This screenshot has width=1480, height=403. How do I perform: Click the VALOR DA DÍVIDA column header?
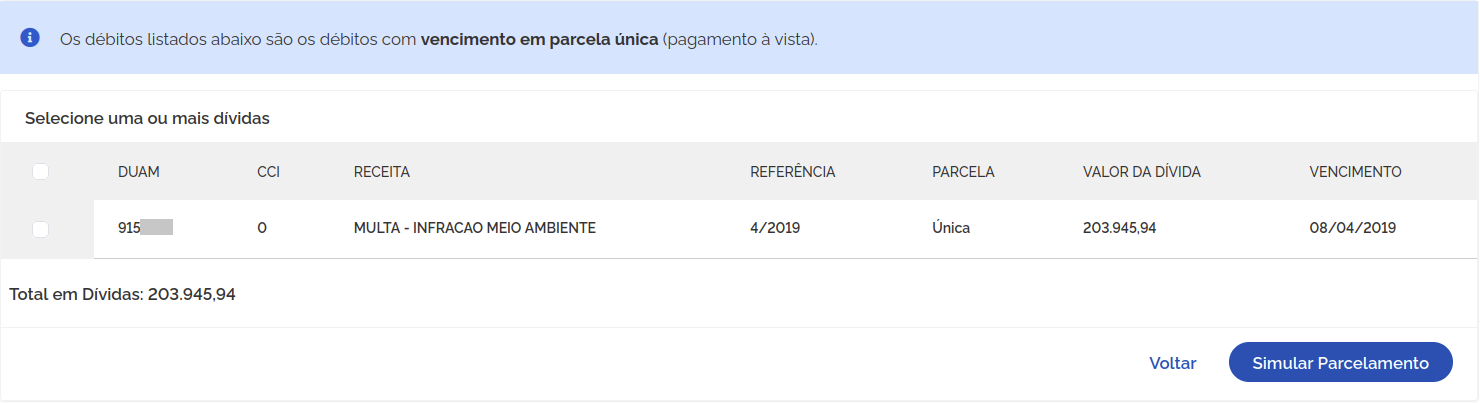(x=1142, y=172)
